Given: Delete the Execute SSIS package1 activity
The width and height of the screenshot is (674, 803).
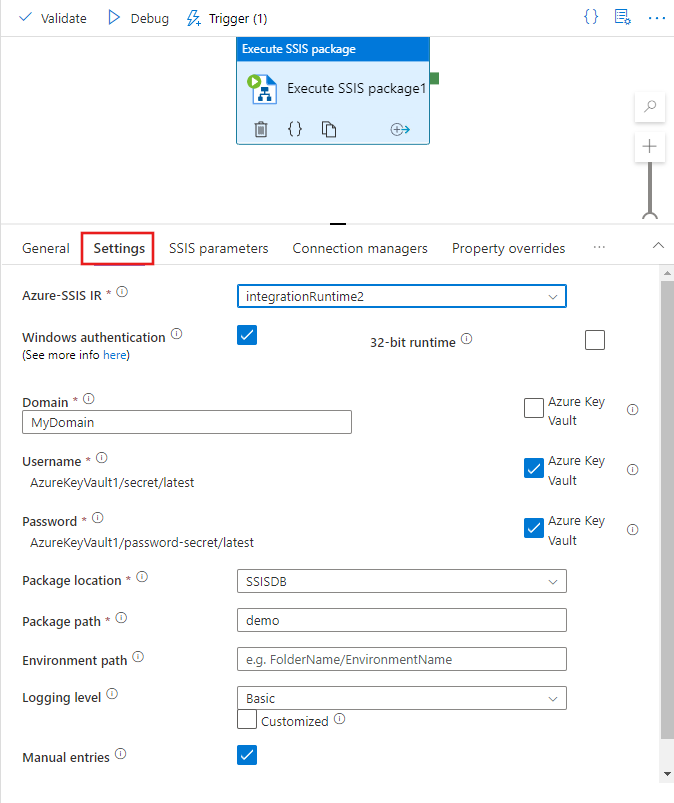Looking at the screenshot, I should point(261,129).
